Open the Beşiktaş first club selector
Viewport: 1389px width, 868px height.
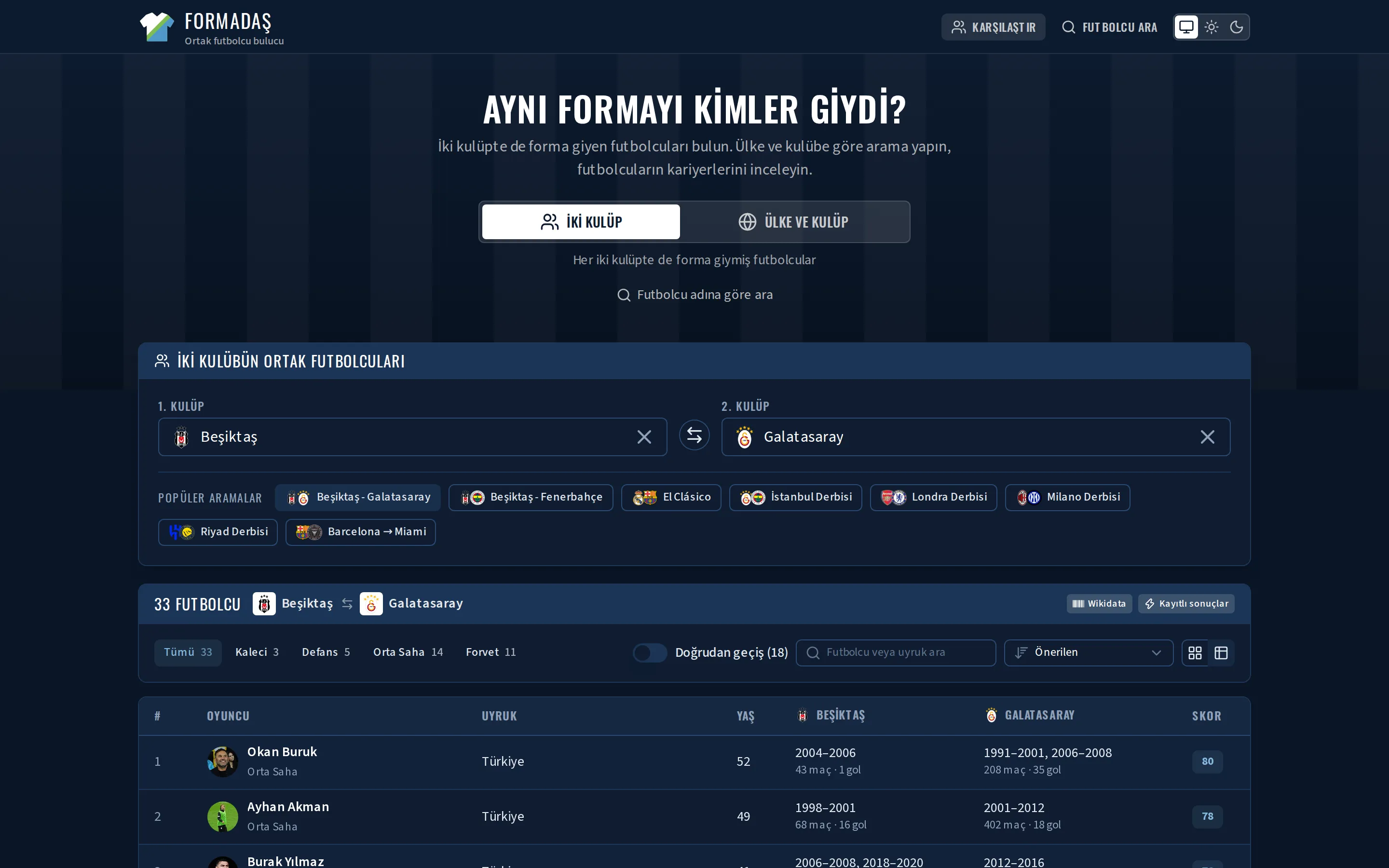tap(412, 437)
